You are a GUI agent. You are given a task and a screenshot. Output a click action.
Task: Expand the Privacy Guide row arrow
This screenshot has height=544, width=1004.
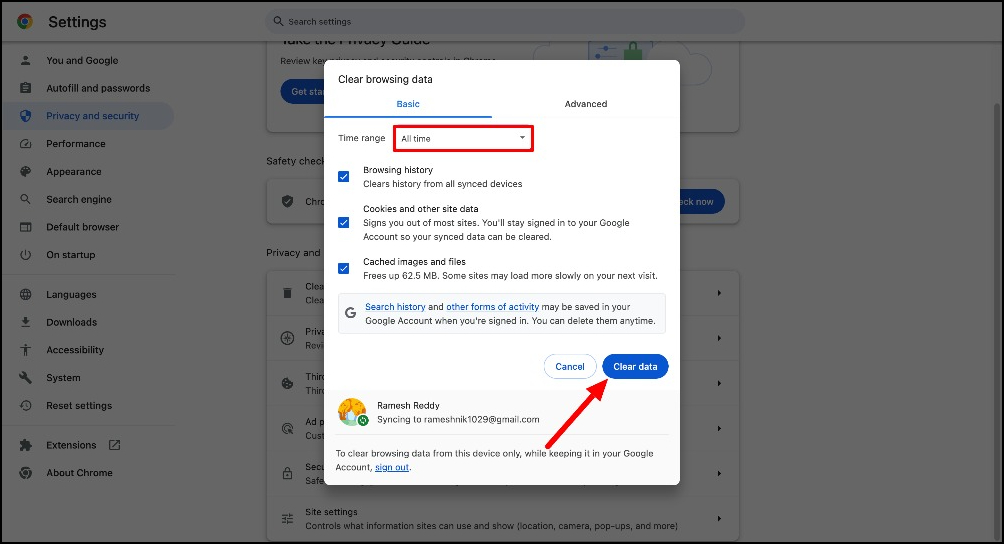coord(719,338)
